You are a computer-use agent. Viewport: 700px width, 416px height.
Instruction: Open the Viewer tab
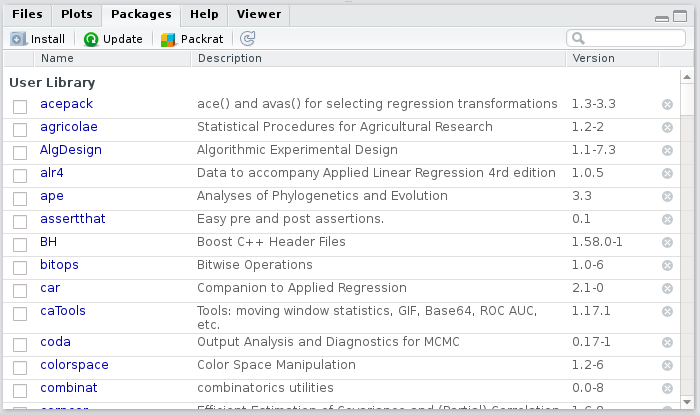259,14
